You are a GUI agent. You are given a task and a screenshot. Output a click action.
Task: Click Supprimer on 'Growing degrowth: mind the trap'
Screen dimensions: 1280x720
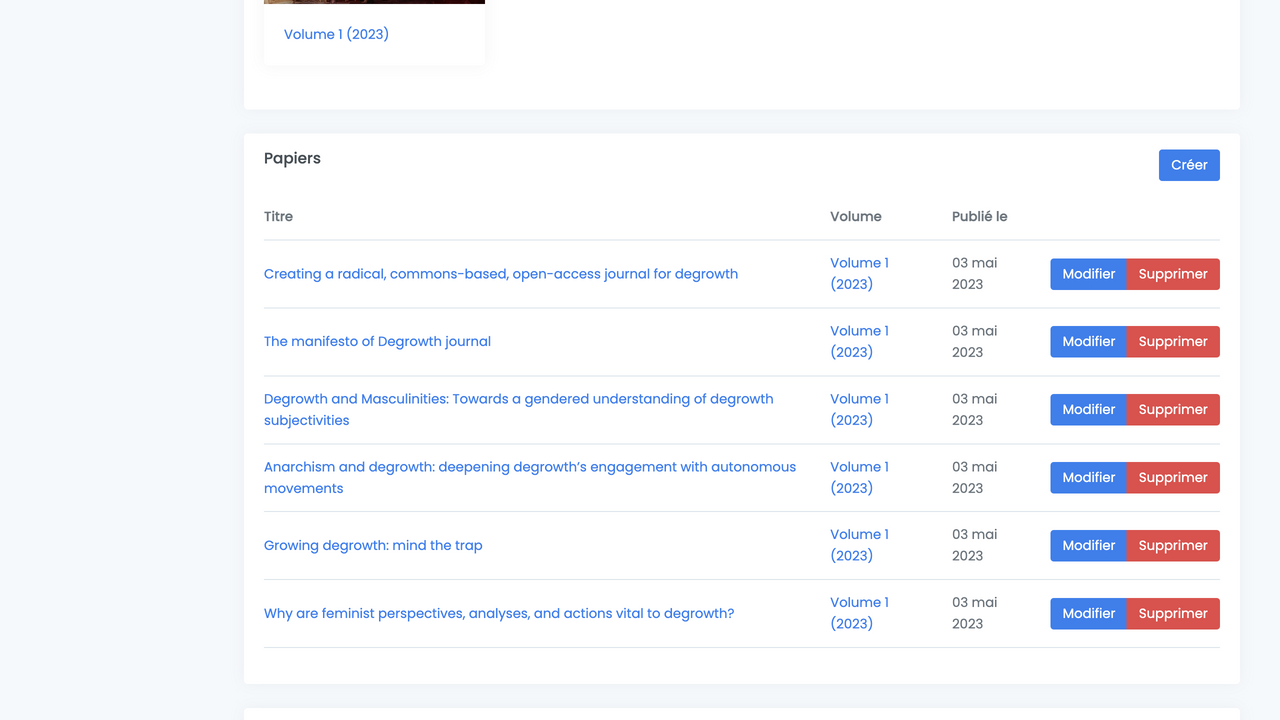[1172, 546]
